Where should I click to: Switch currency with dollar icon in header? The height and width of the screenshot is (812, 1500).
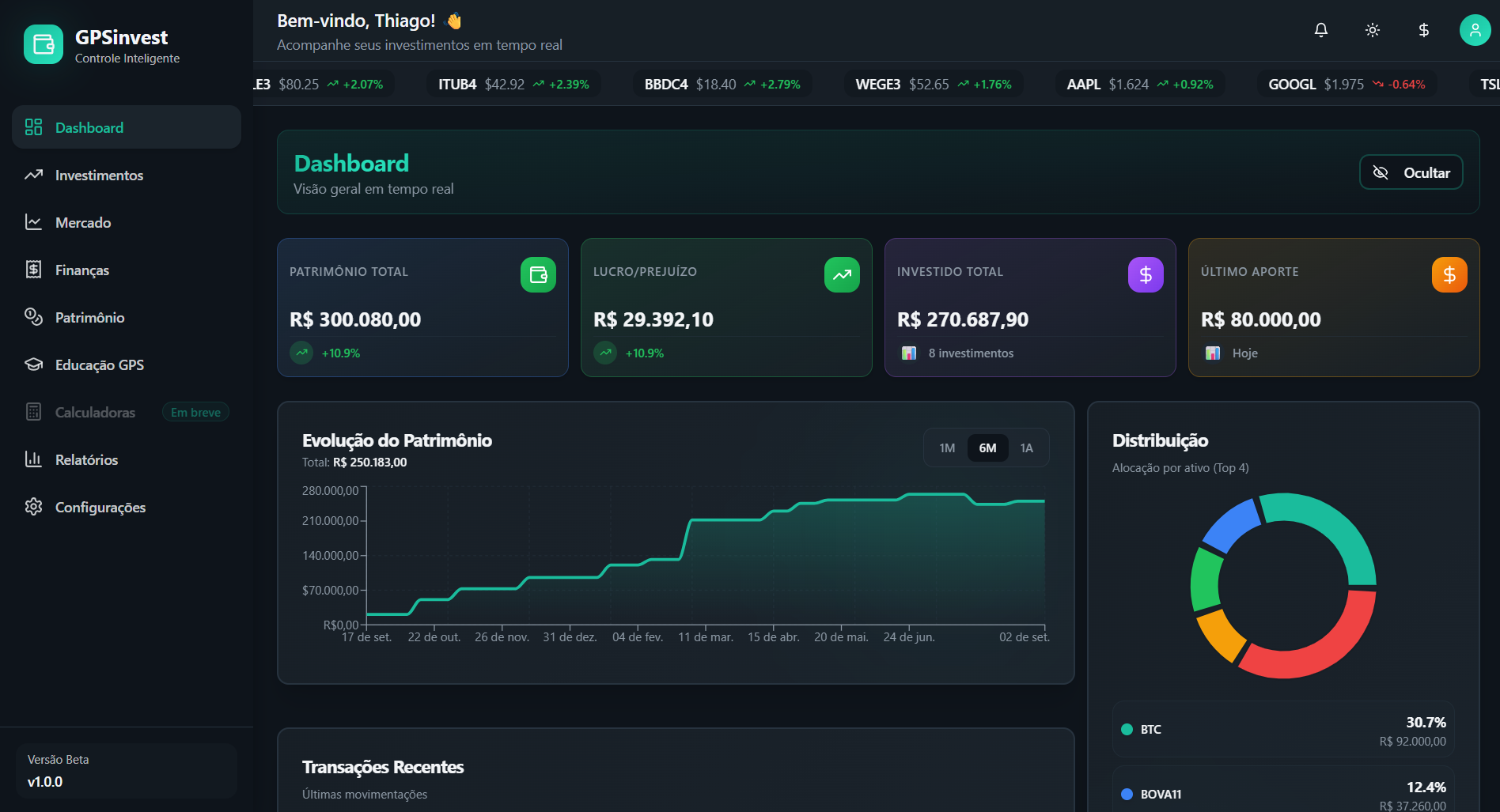coord(1423,30)
